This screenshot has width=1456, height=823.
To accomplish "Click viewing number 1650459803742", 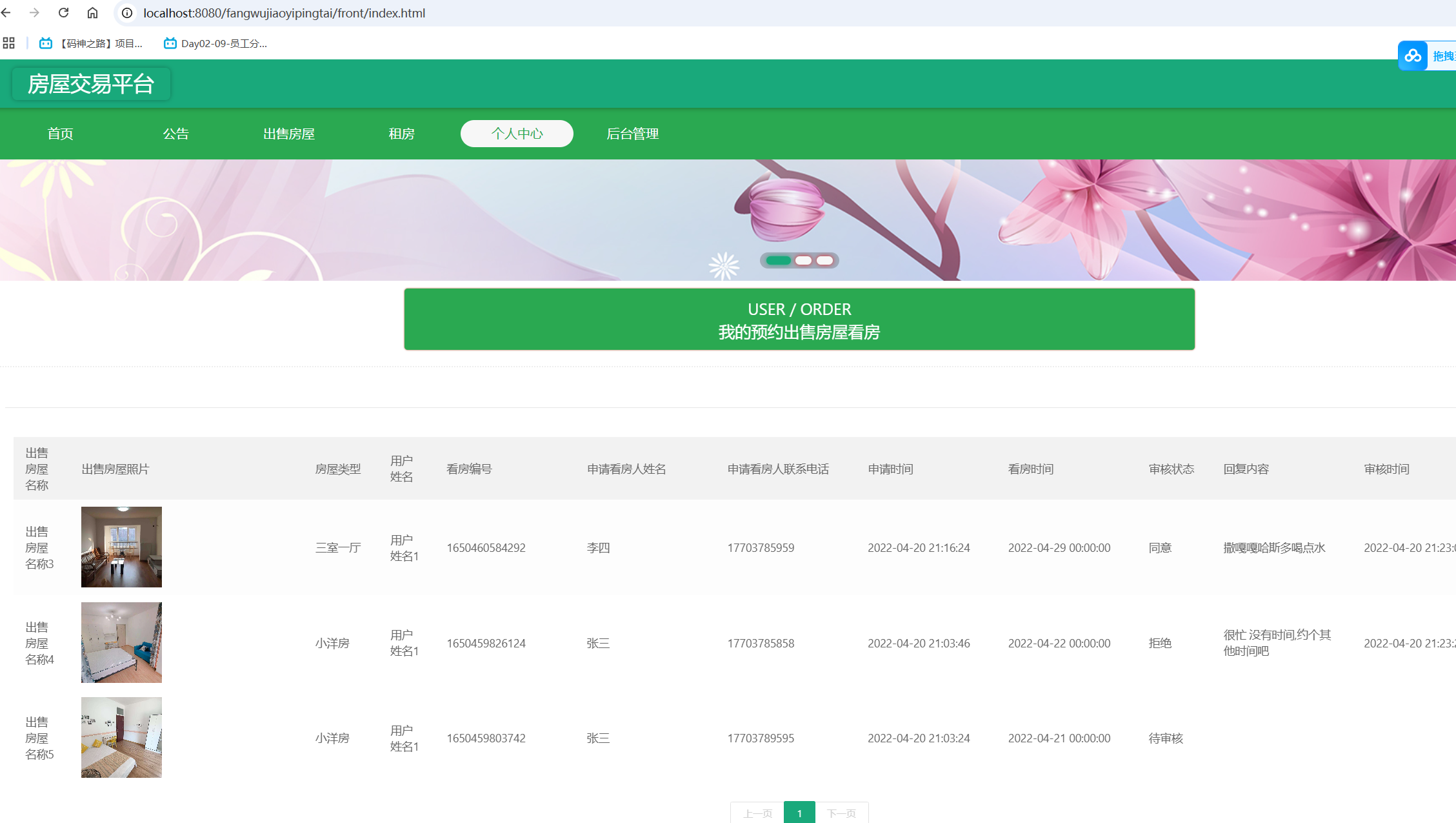I will coord(486,738).
